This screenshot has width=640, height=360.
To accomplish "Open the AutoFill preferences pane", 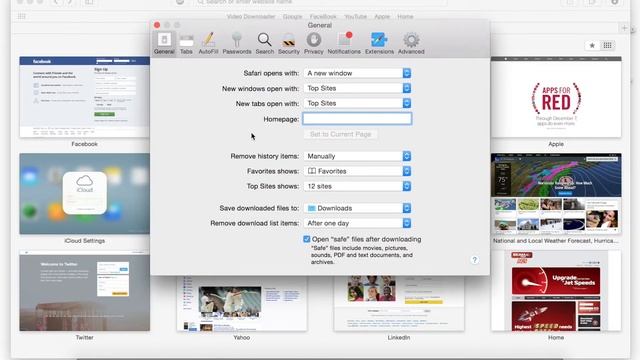I will [x=208, y=43].
